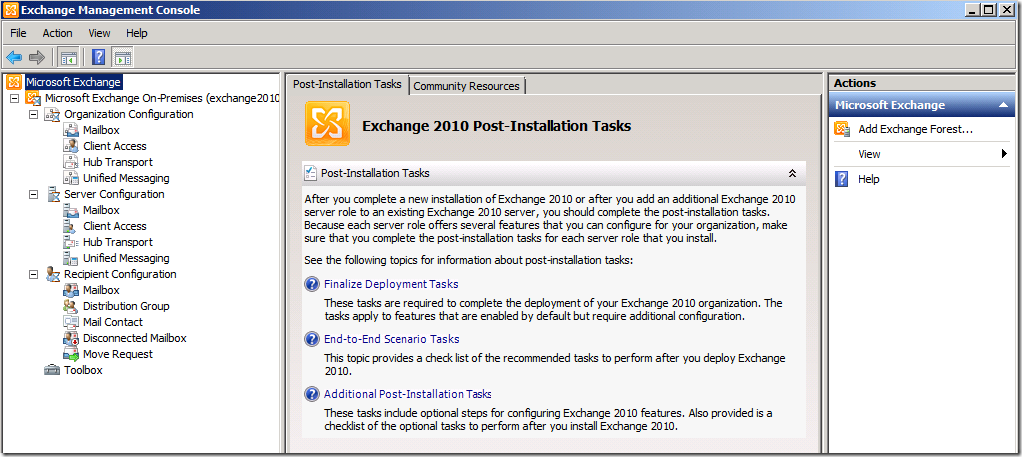Click Client Access icon under Server Configuration
Image resolution: width=1022 pixels, height=457 pixels.
click(x=71, y=226)
